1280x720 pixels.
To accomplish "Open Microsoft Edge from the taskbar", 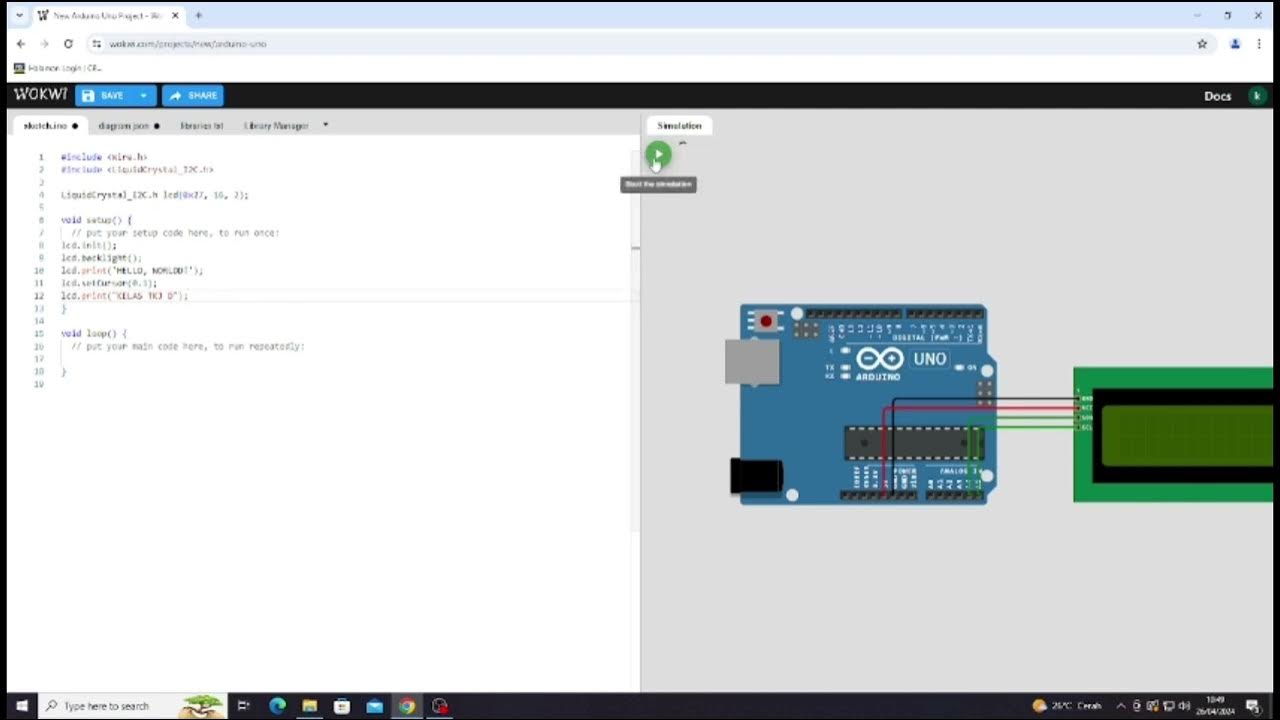I will tap(277, 706).
